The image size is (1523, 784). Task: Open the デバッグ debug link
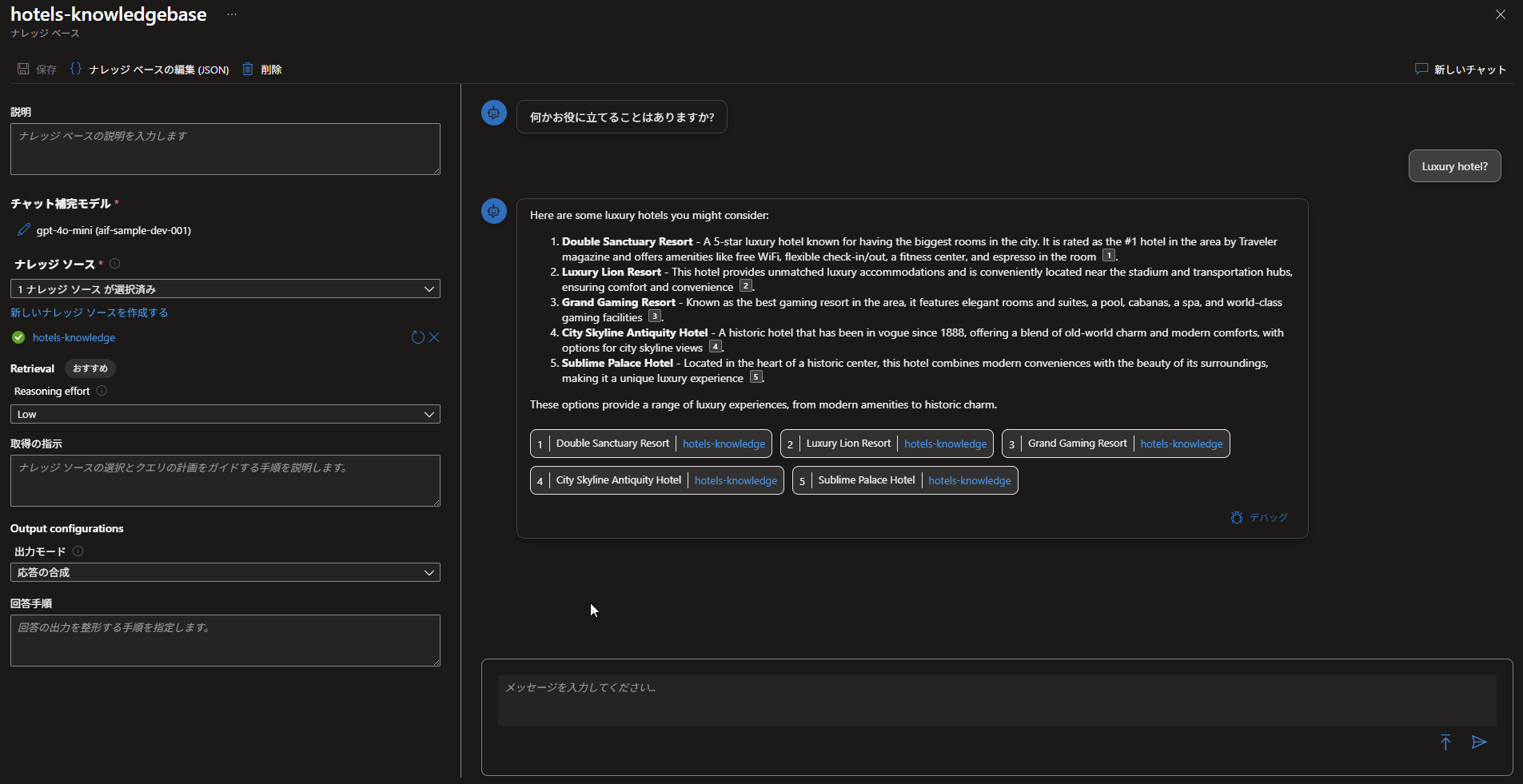click(x=1259, y=518)
